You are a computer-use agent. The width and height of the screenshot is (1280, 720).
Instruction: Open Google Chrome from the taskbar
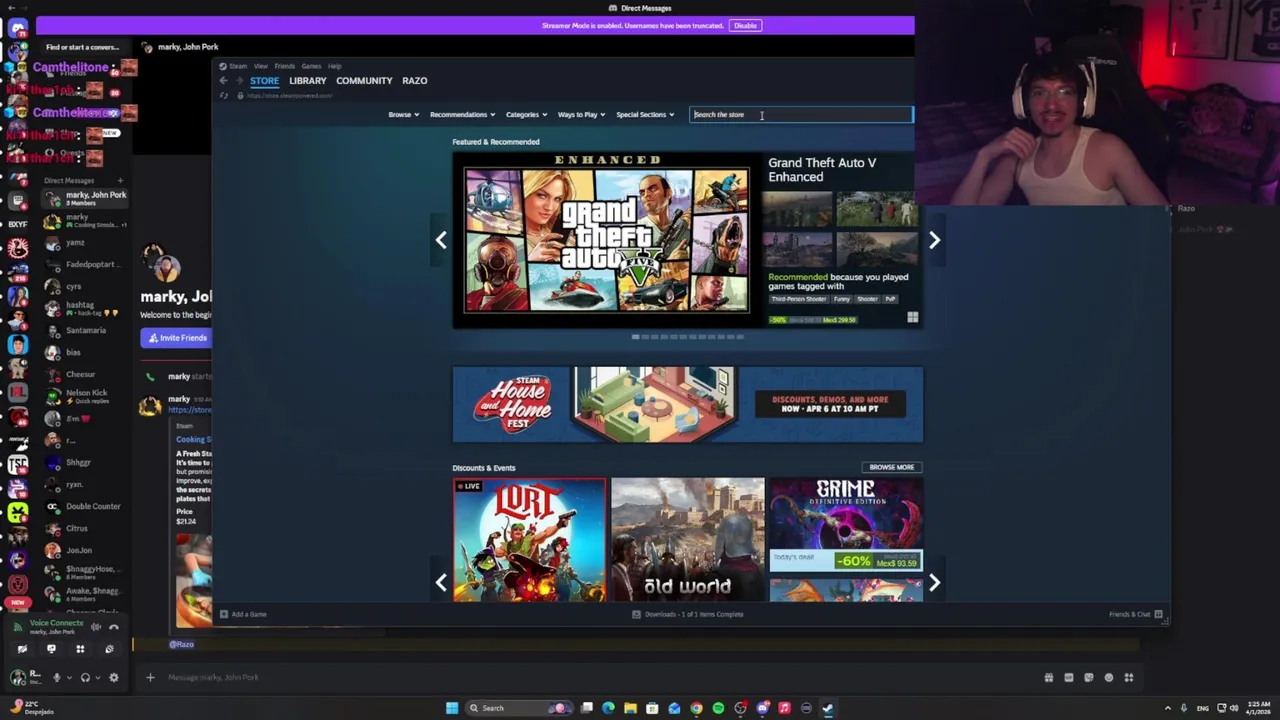coord(696,708)
